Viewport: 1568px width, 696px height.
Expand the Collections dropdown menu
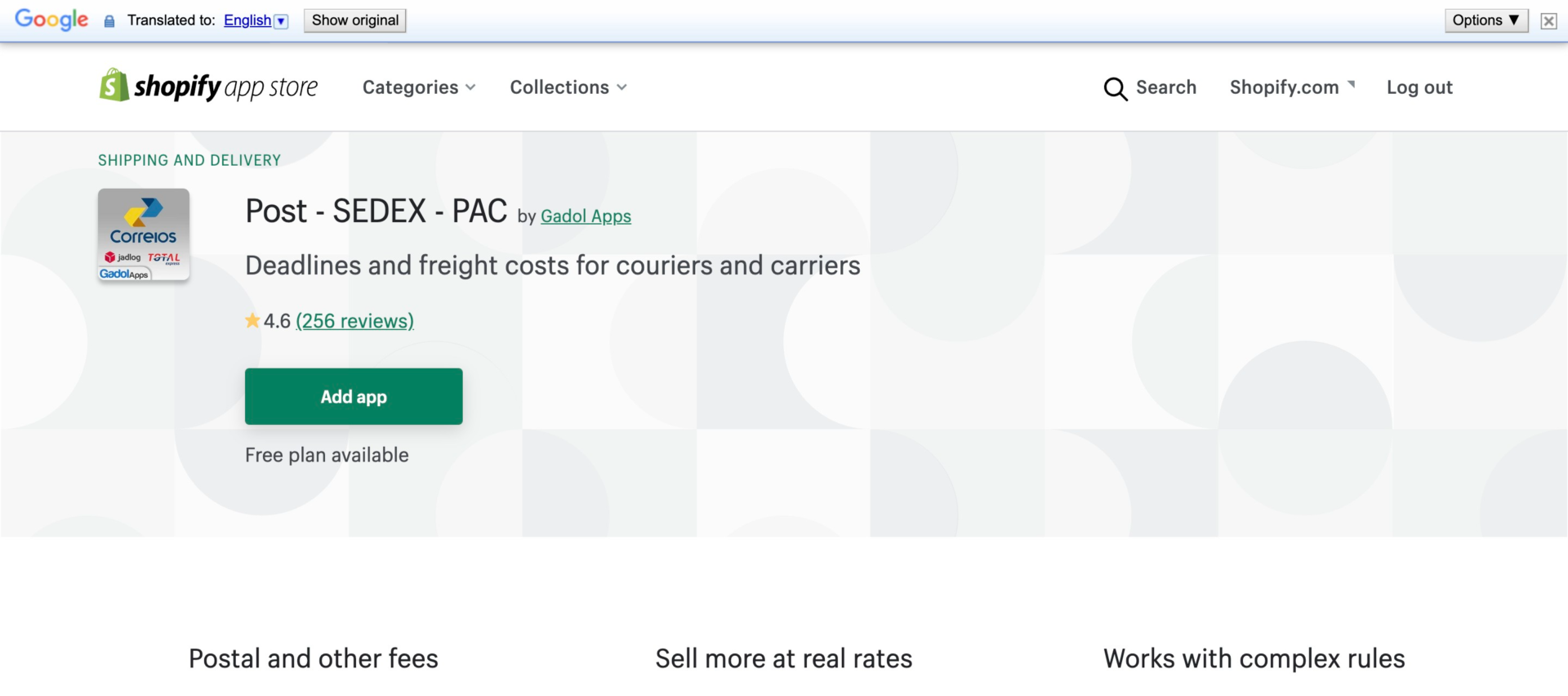(x=568, y=87)
